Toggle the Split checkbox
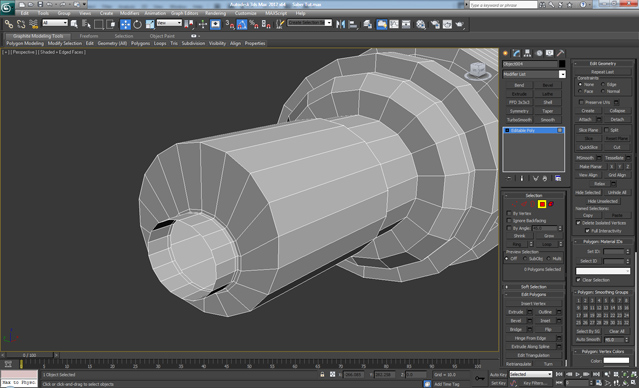Viewport: 639px width, 388px height. click(x=606, y=130)
